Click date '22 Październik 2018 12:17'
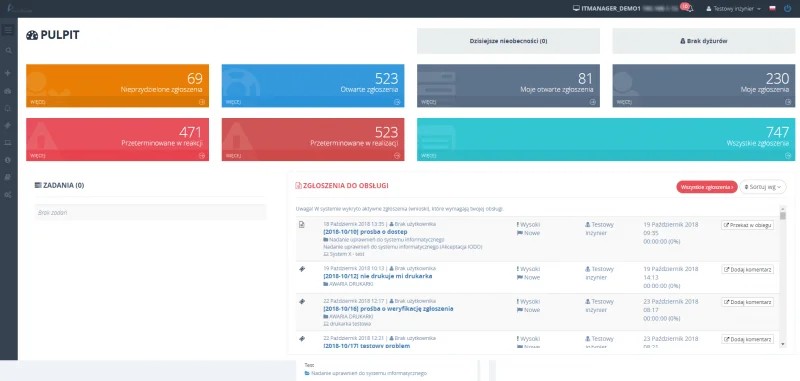 tap(354, 301)
